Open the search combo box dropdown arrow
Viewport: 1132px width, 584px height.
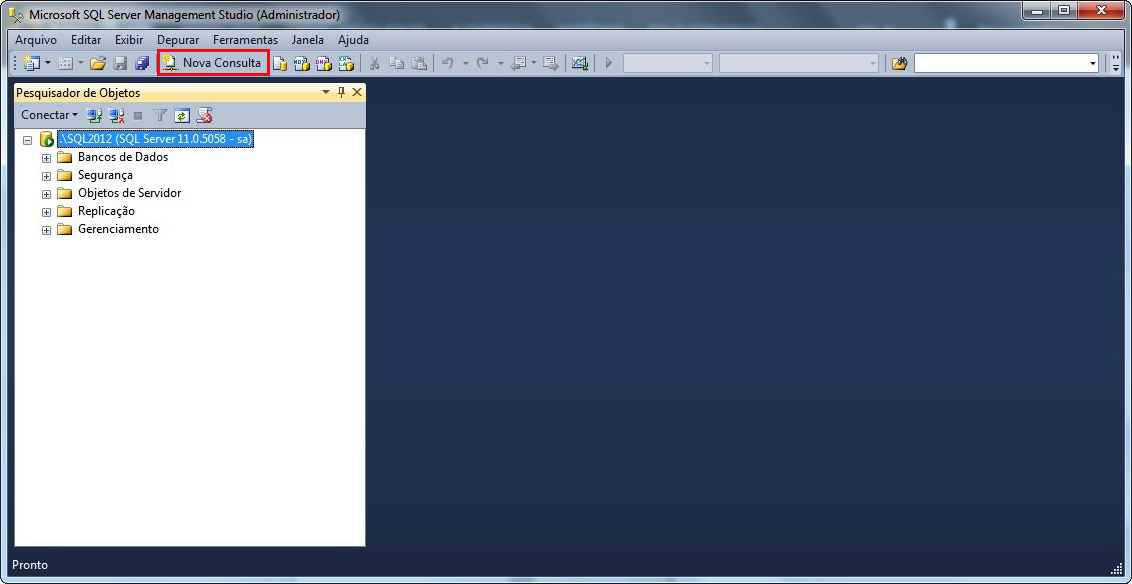tap(1092, 63)
